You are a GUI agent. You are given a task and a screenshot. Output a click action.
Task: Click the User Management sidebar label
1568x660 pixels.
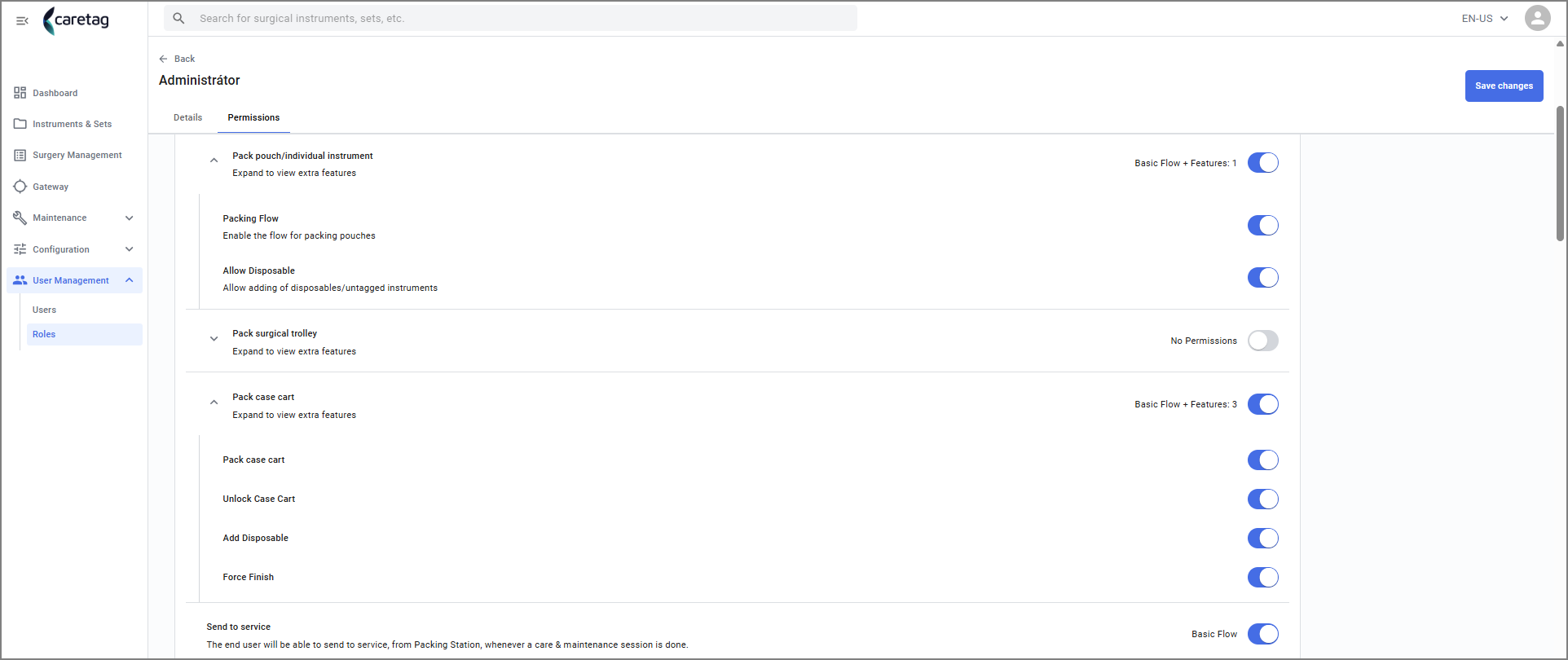pos(71,280)
